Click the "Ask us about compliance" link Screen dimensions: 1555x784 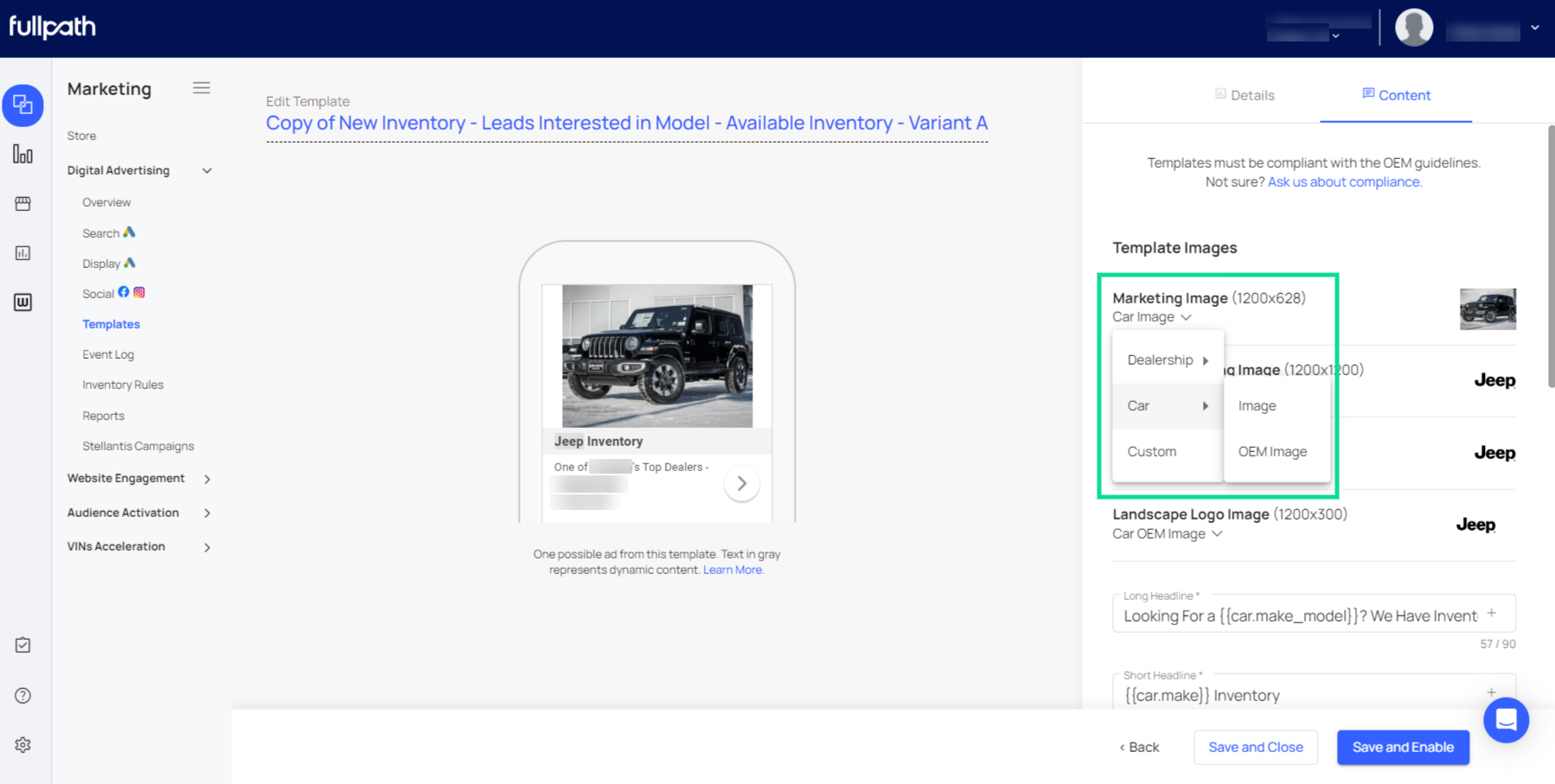click(x=1343, y=182)
